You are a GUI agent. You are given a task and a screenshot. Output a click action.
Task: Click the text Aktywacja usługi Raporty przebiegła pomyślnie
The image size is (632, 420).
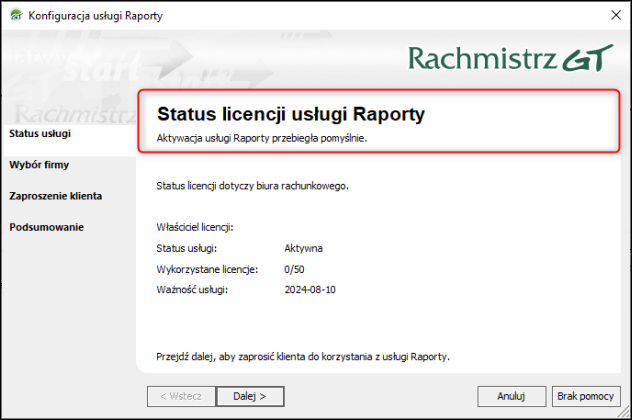(x=262, y=138)
